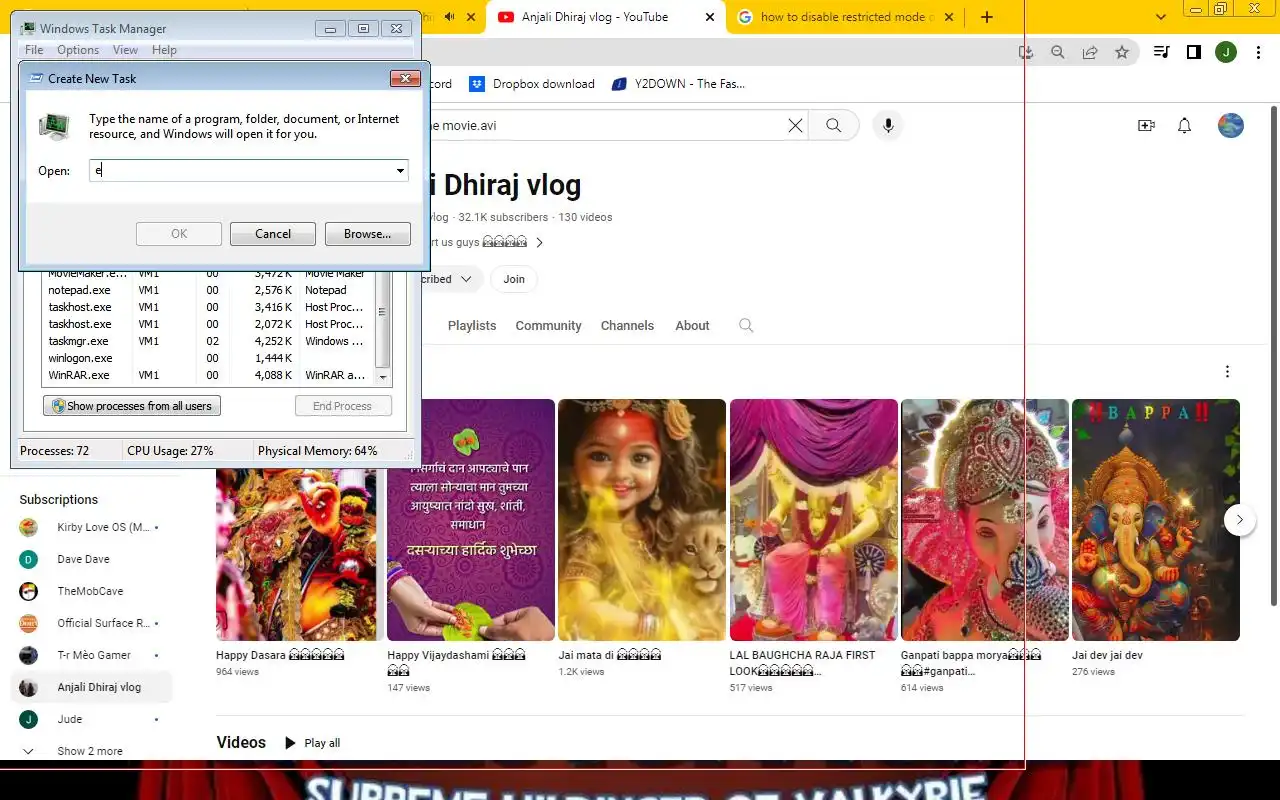
Task: Open the Task Manager Options menu
Action: (78, 50)
